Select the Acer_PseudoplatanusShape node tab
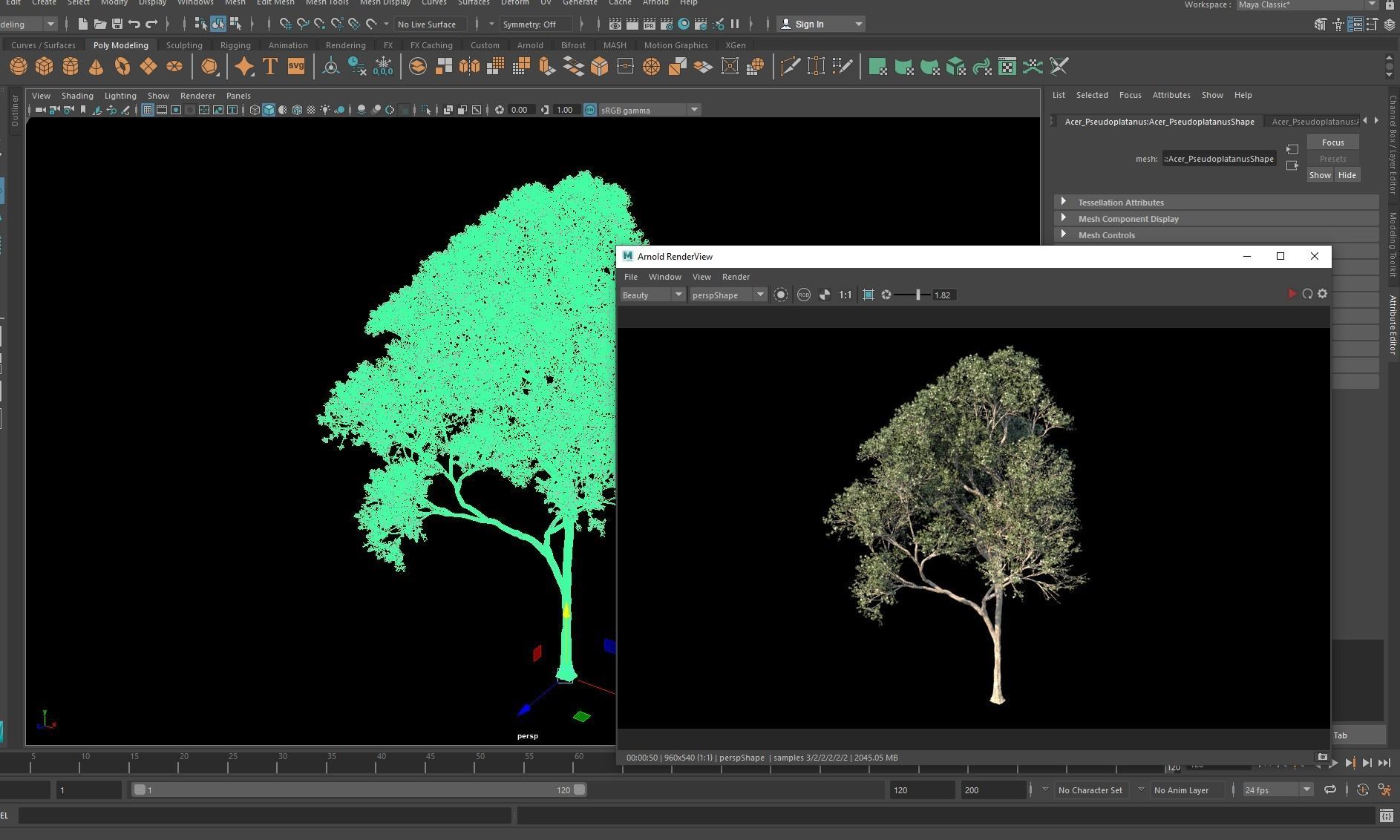The image size is (1400, 840). pos(1159,122)
